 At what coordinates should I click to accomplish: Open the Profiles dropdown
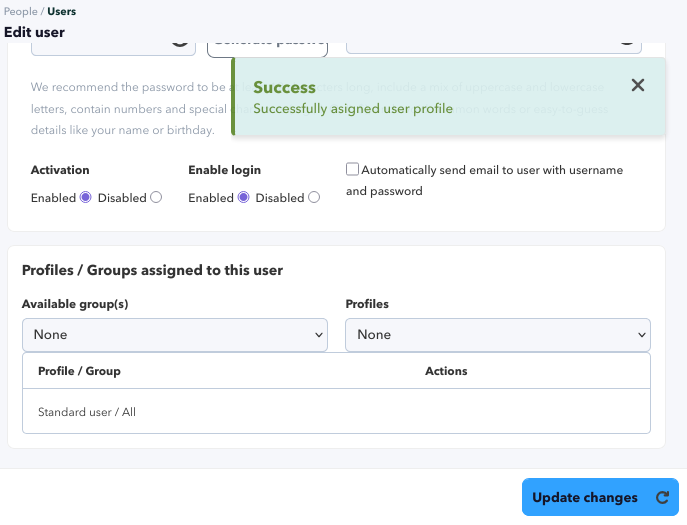pos(498,335)
